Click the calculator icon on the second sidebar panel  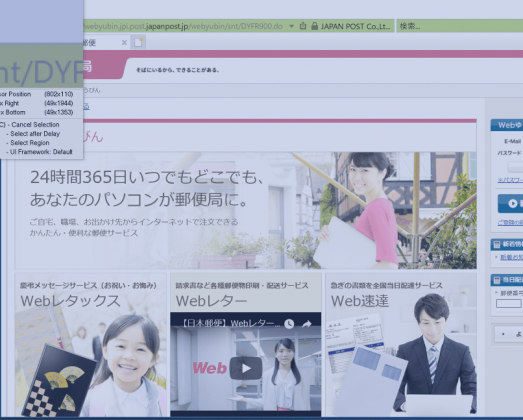[x=497, y=280]
